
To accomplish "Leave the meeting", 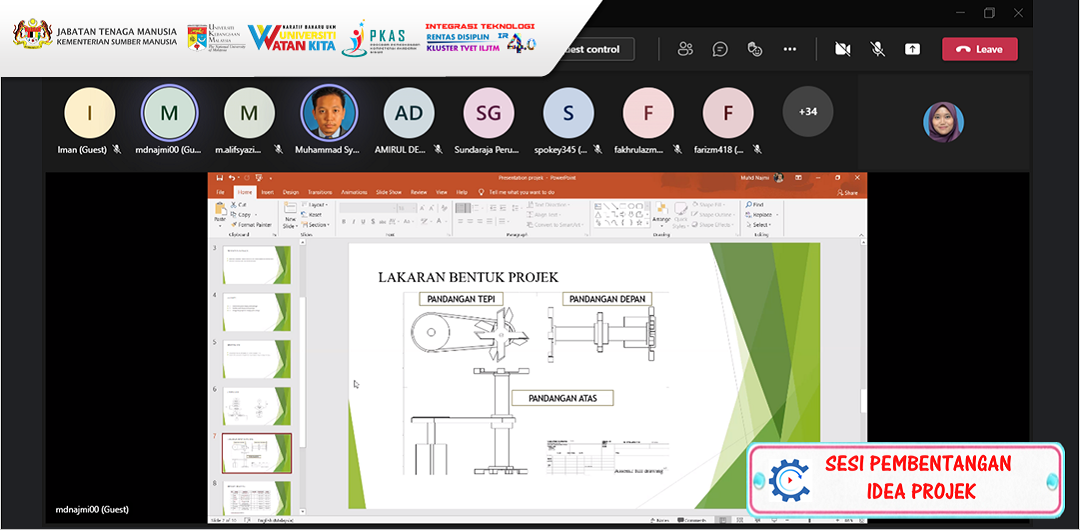I will tap(979, 49).
